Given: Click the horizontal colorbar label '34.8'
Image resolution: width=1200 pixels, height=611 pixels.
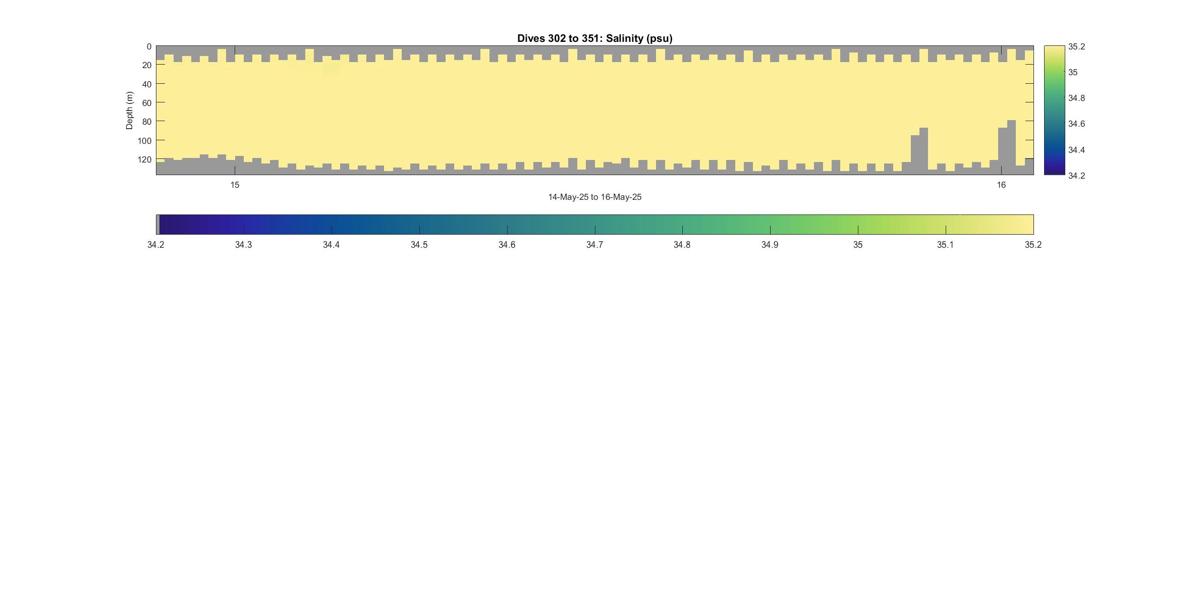Looking at the screenshot, I should pyautogui.click(x=682, y=245).
